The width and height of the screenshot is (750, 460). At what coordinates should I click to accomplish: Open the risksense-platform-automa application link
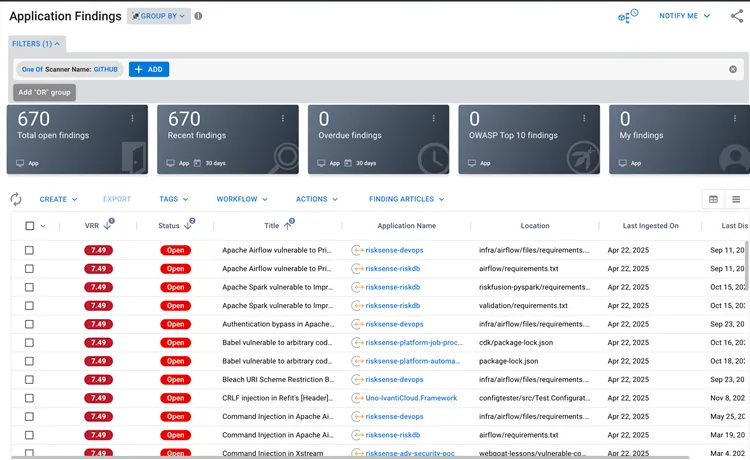tap(413, 361)
